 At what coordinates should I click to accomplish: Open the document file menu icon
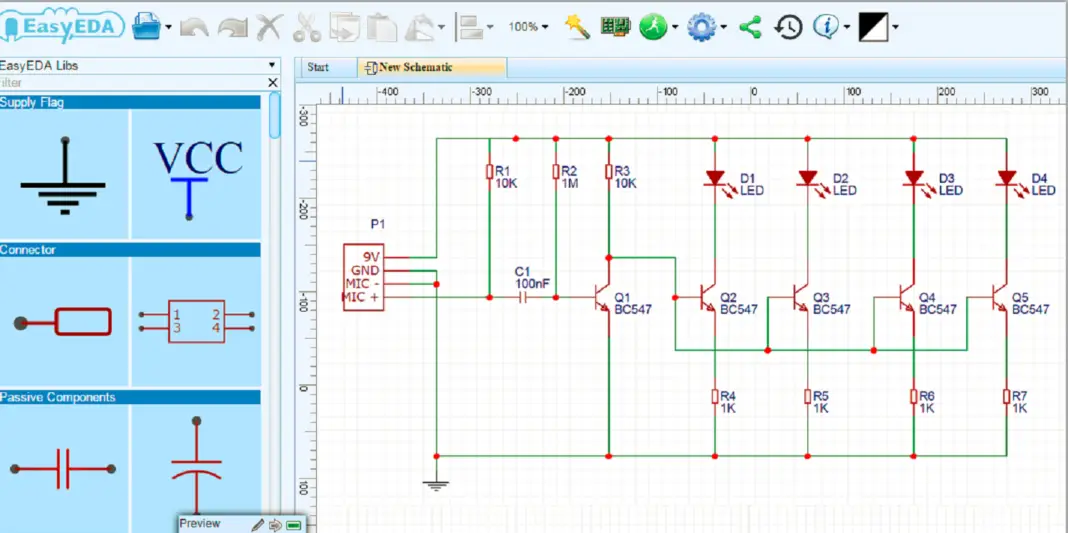(146, 27)
